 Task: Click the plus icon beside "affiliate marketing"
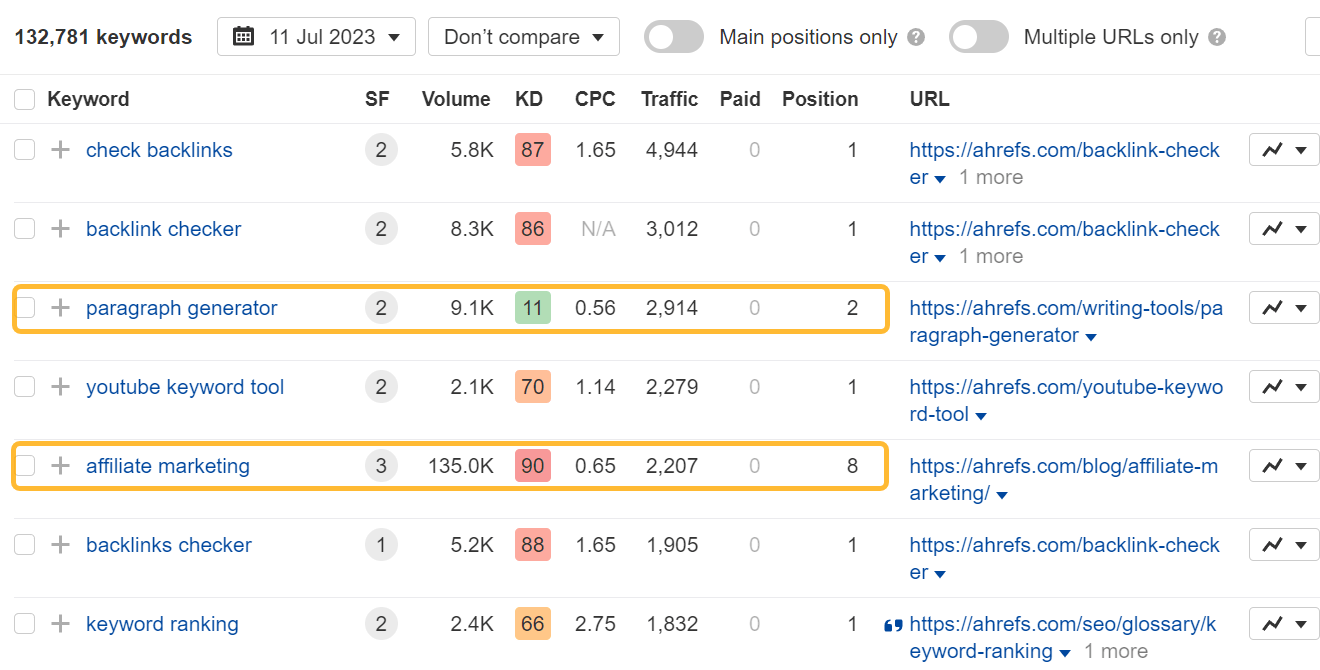click(60, 465)
